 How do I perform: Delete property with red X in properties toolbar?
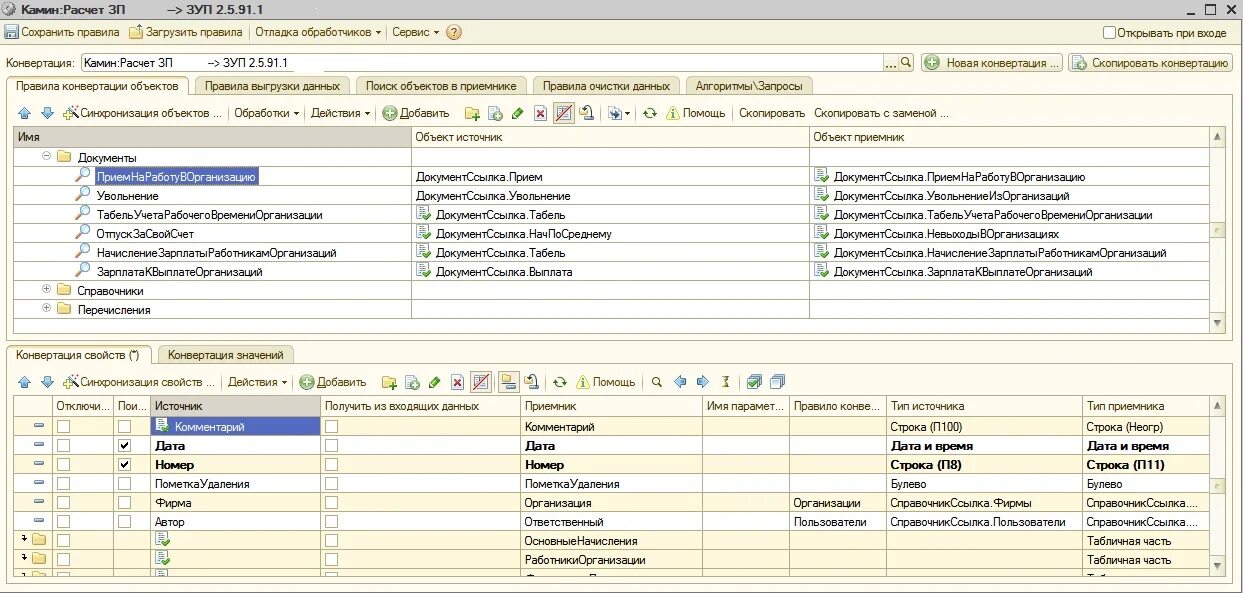point(457,382)
